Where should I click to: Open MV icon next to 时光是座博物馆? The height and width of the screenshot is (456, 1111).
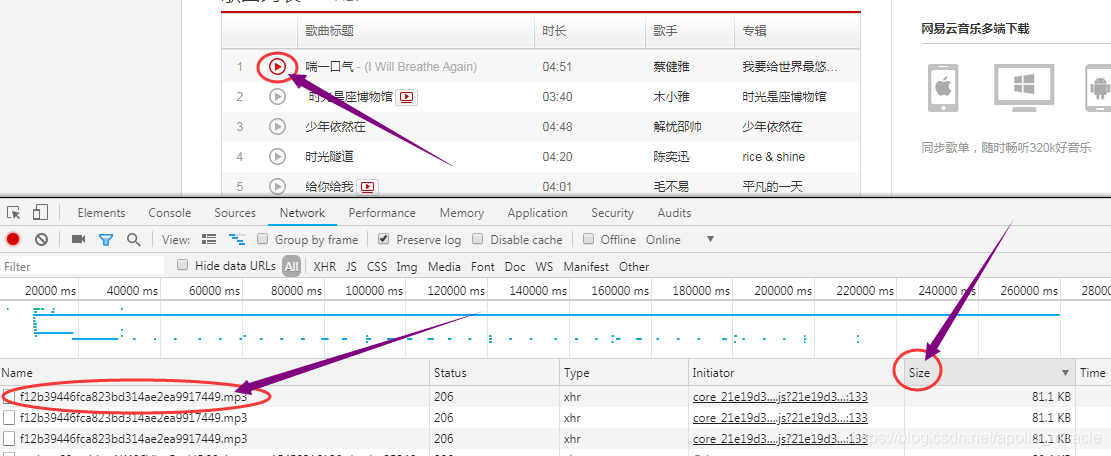coord(407,97)
